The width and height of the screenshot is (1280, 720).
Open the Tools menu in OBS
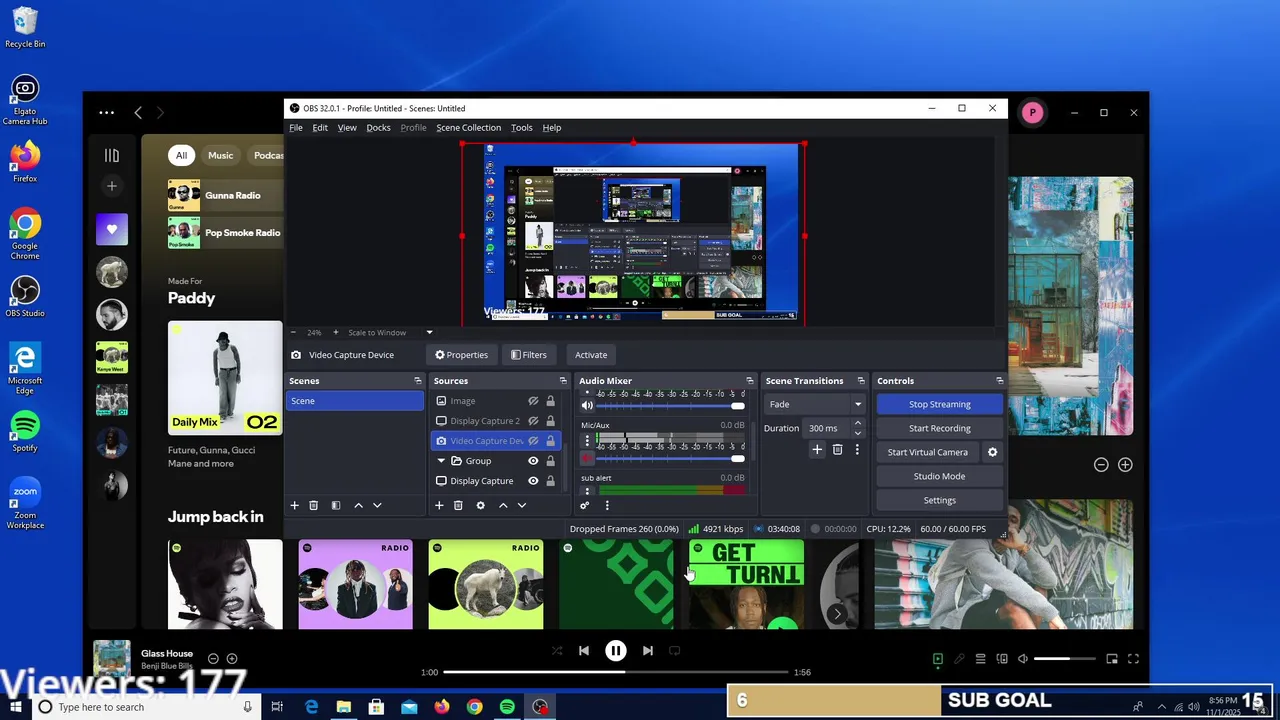521,128
